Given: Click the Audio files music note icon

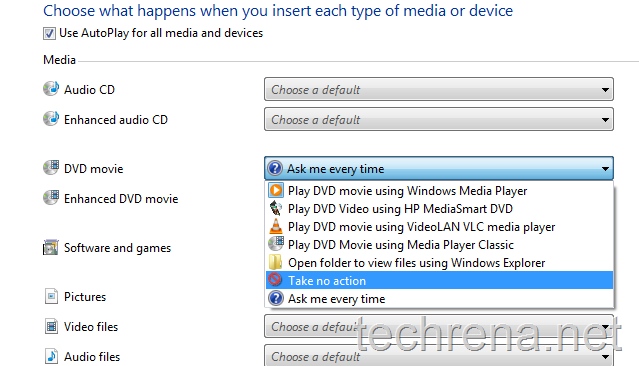Looking at the screenshot, I should [51, 356].
